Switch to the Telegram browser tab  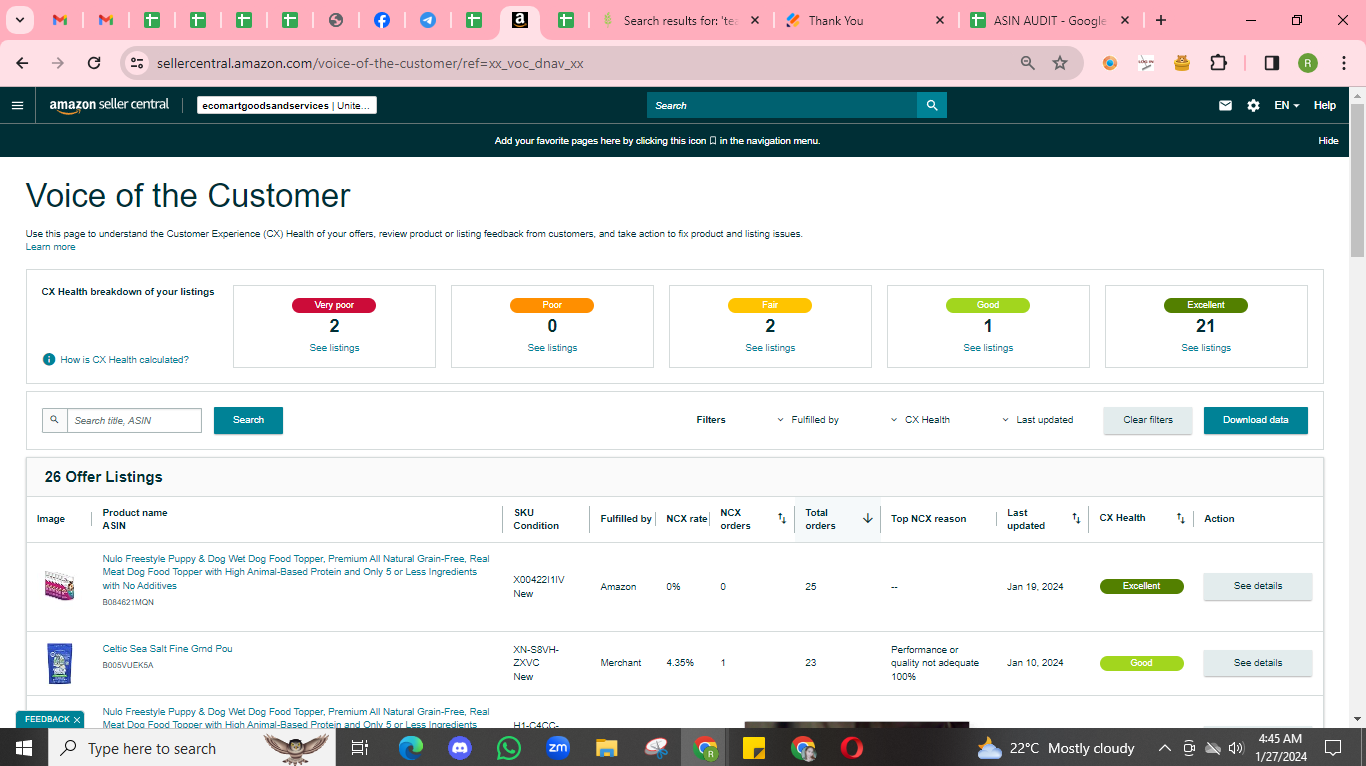[x=427, y=20]
